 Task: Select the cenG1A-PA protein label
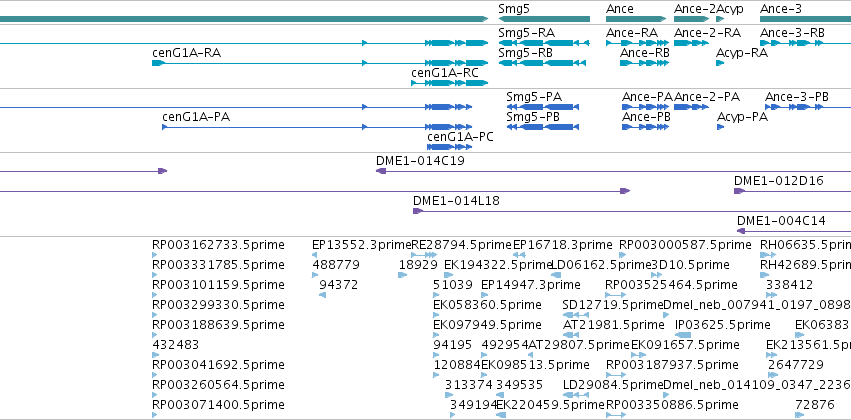196,117
